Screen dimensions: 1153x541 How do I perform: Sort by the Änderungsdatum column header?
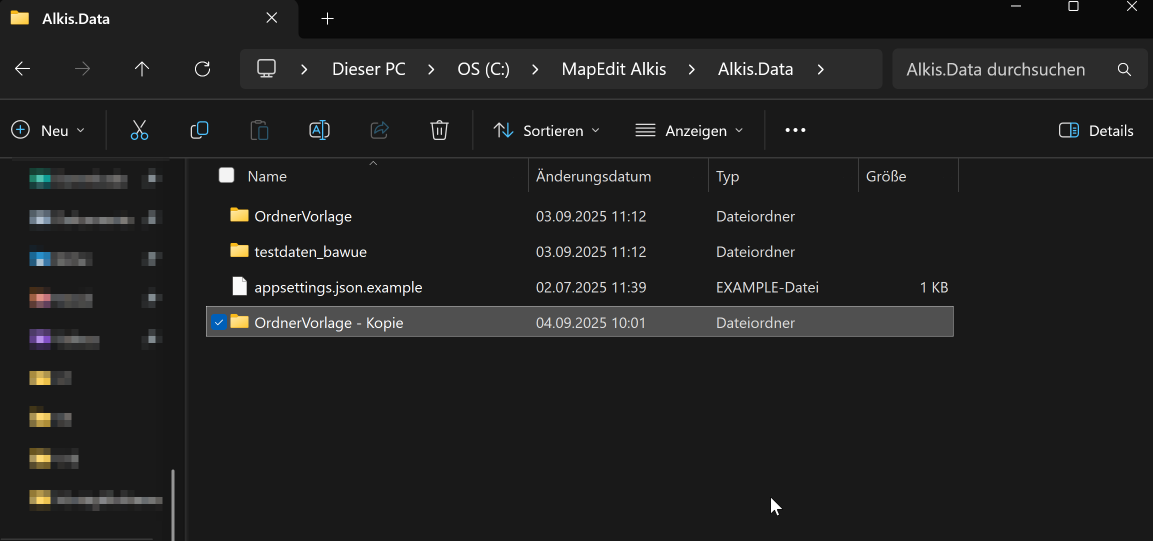click(593, 176)
